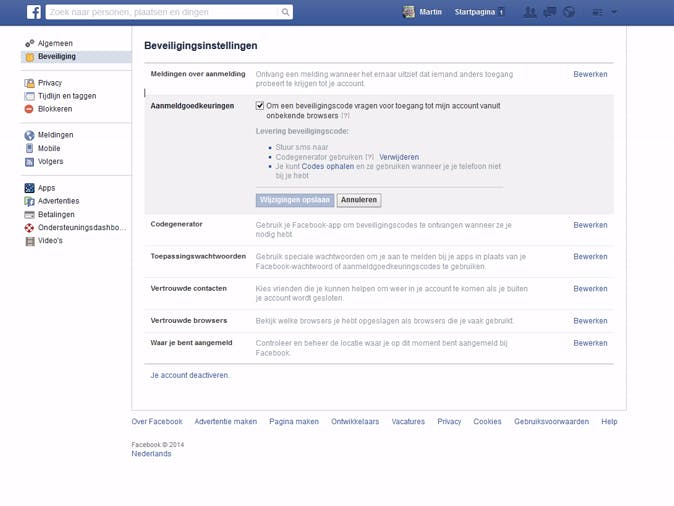This screenshot has height=506, width=674.
Task: Open the Over Facebook footer link
Action: (x=157, y=422)
